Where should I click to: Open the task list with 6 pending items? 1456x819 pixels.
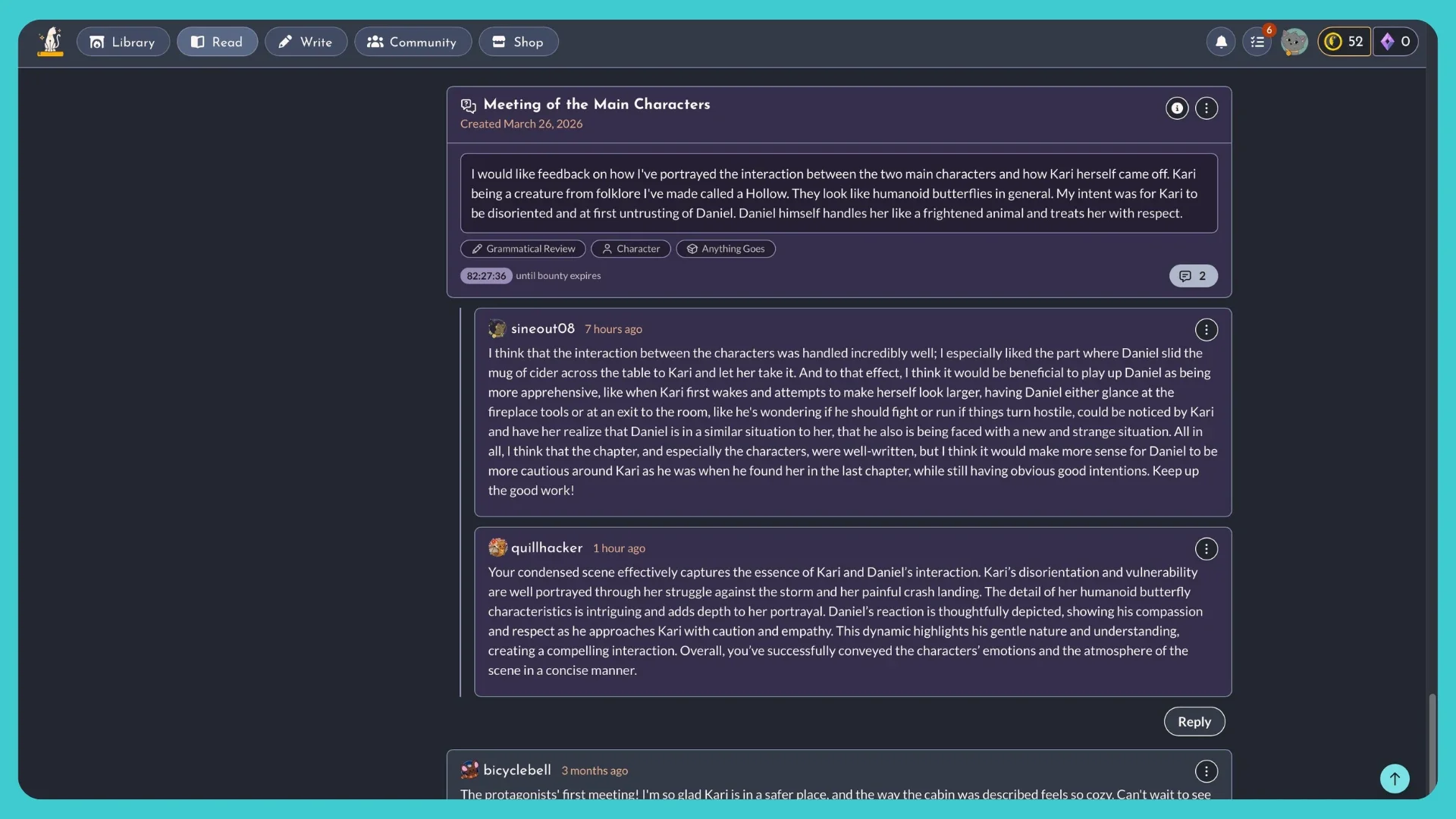pyautogui.click(x=1257, y=42)
